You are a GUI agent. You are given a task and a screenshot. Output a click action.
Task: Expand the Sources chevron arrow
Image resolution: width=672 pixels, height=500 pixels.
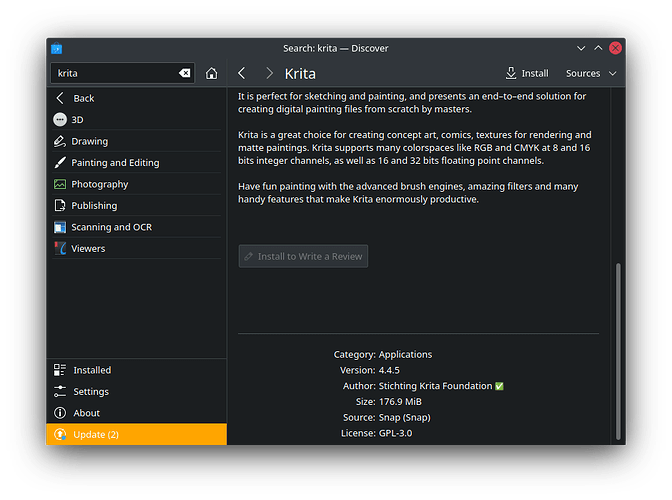click(x=613, y=73)
